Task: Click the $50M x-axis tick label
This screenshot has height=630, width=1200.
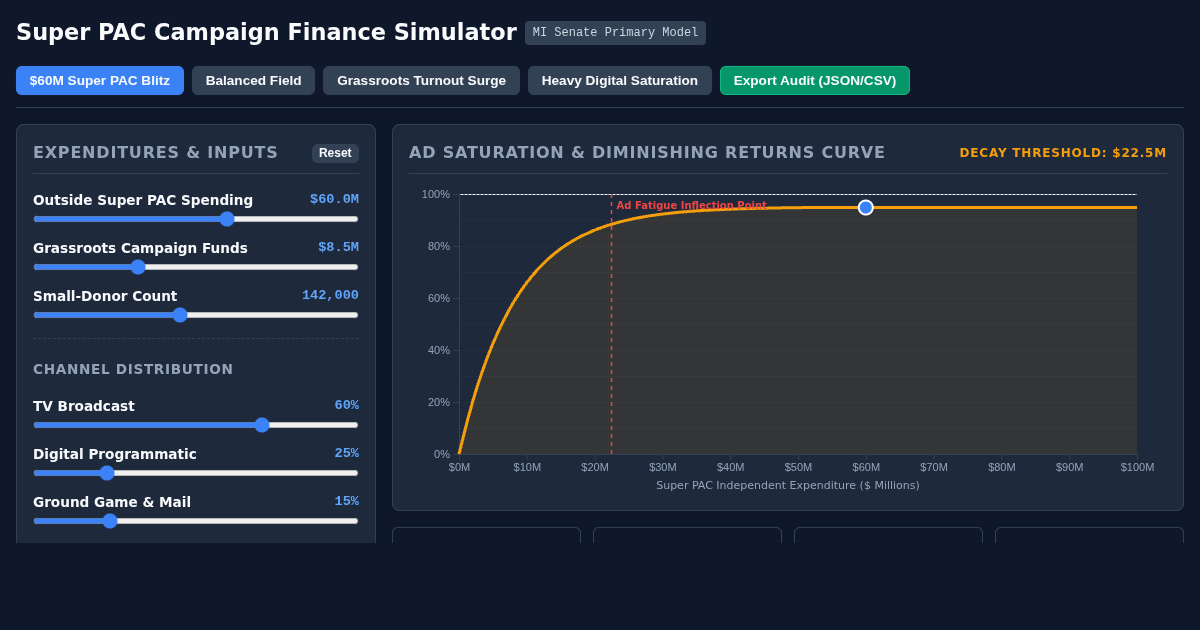Action: (x=798, y=467)
